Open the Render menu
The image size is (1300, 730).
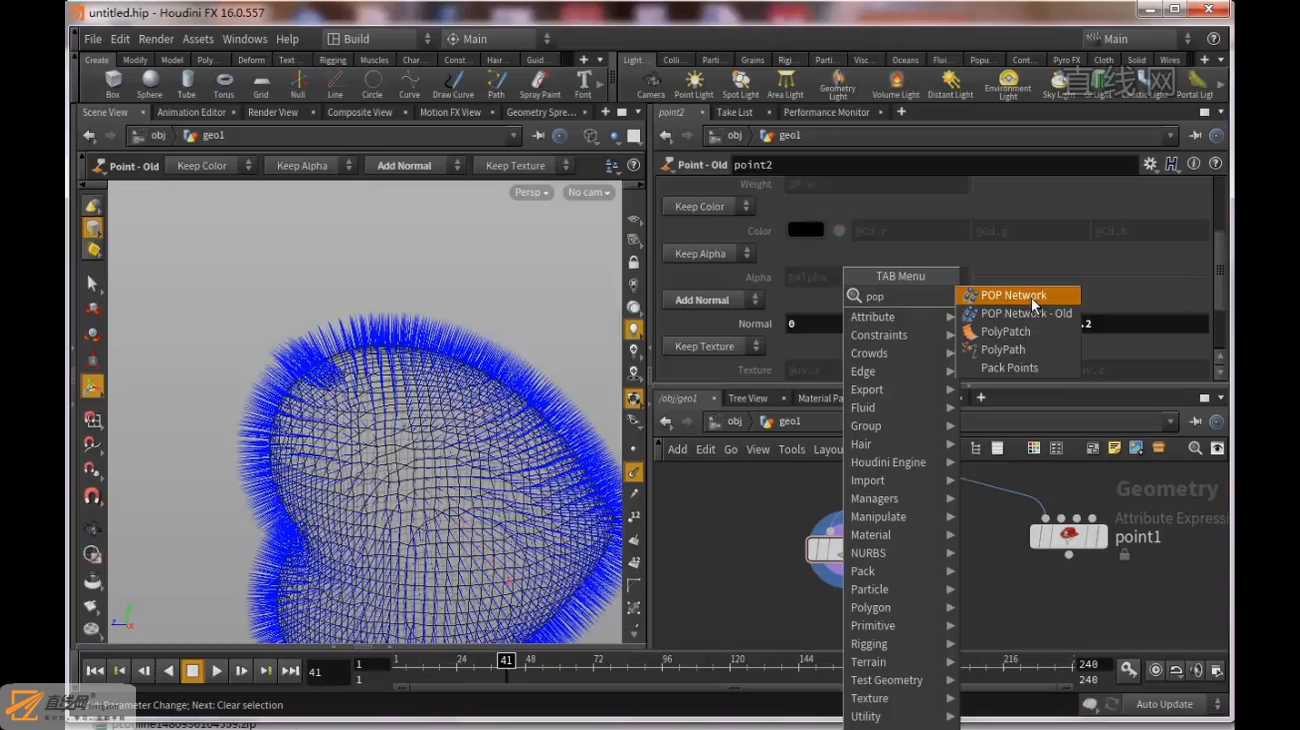pos(156,39)
